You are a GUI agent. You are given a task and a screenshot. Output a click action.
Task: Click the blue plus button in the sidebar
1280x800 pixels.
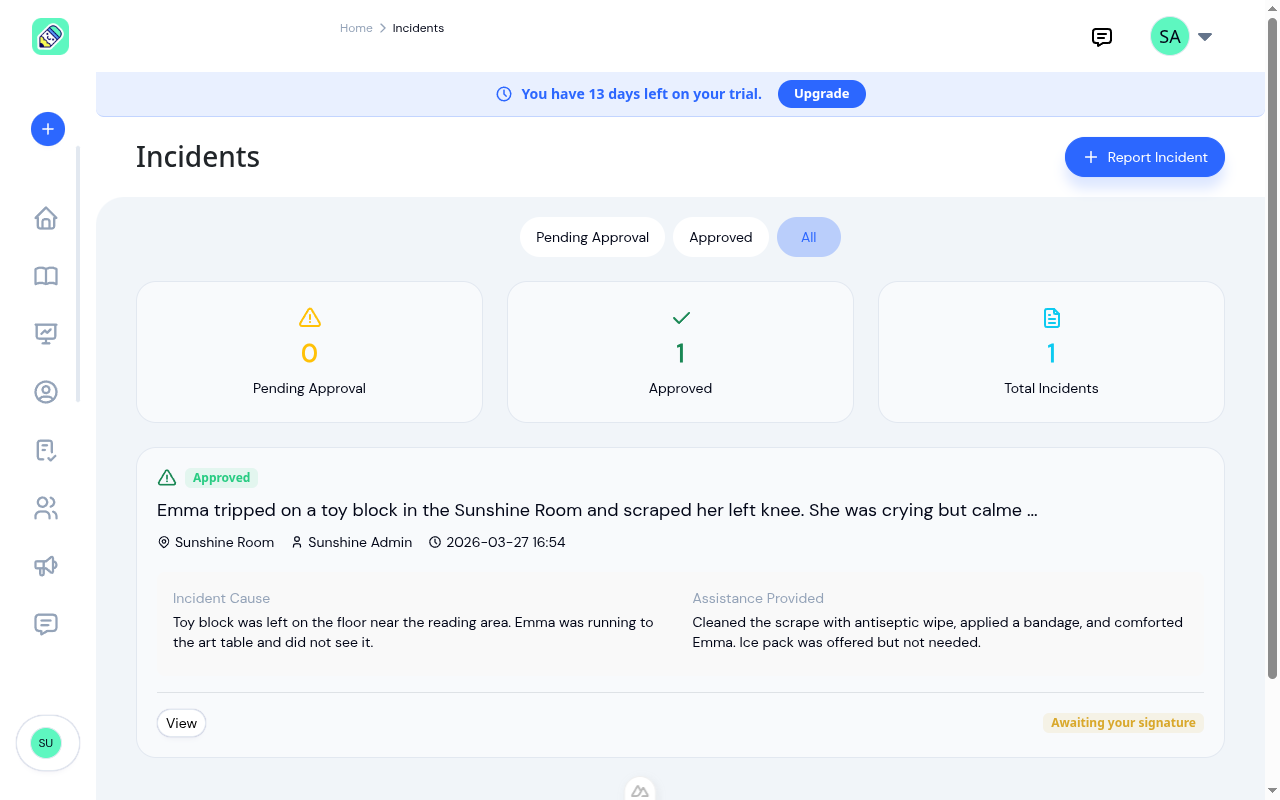tap(48, 129)
